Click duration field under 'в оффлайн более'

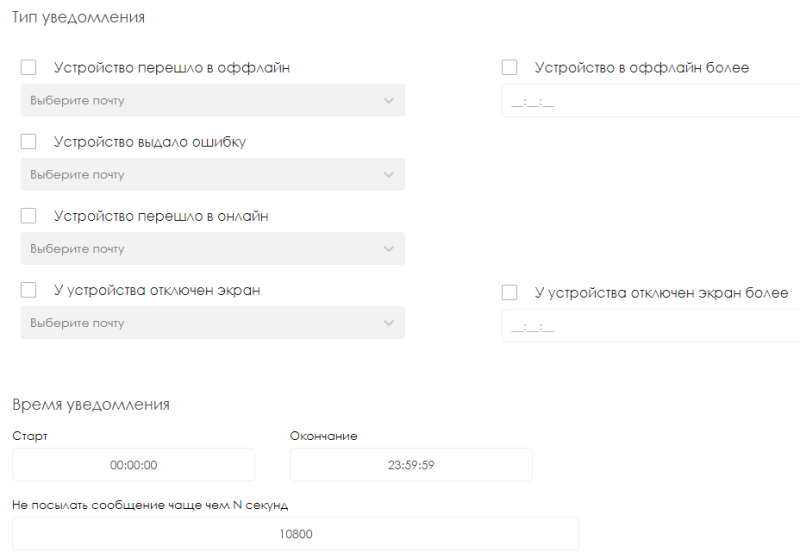(x=650, y=102)
